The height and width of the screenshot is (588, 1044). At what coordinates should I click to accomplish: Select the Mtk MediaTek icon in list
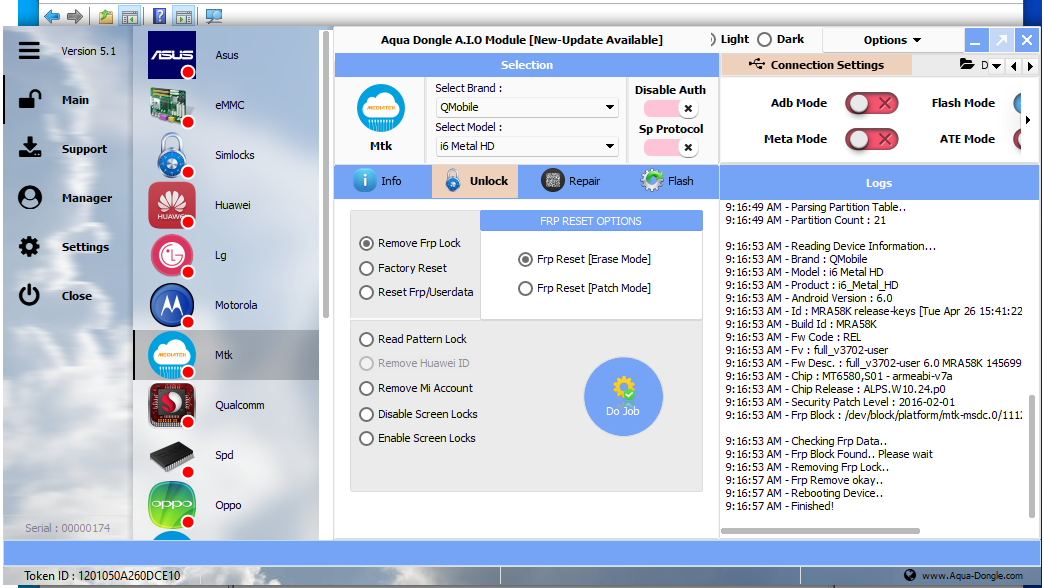click(172, 355)
